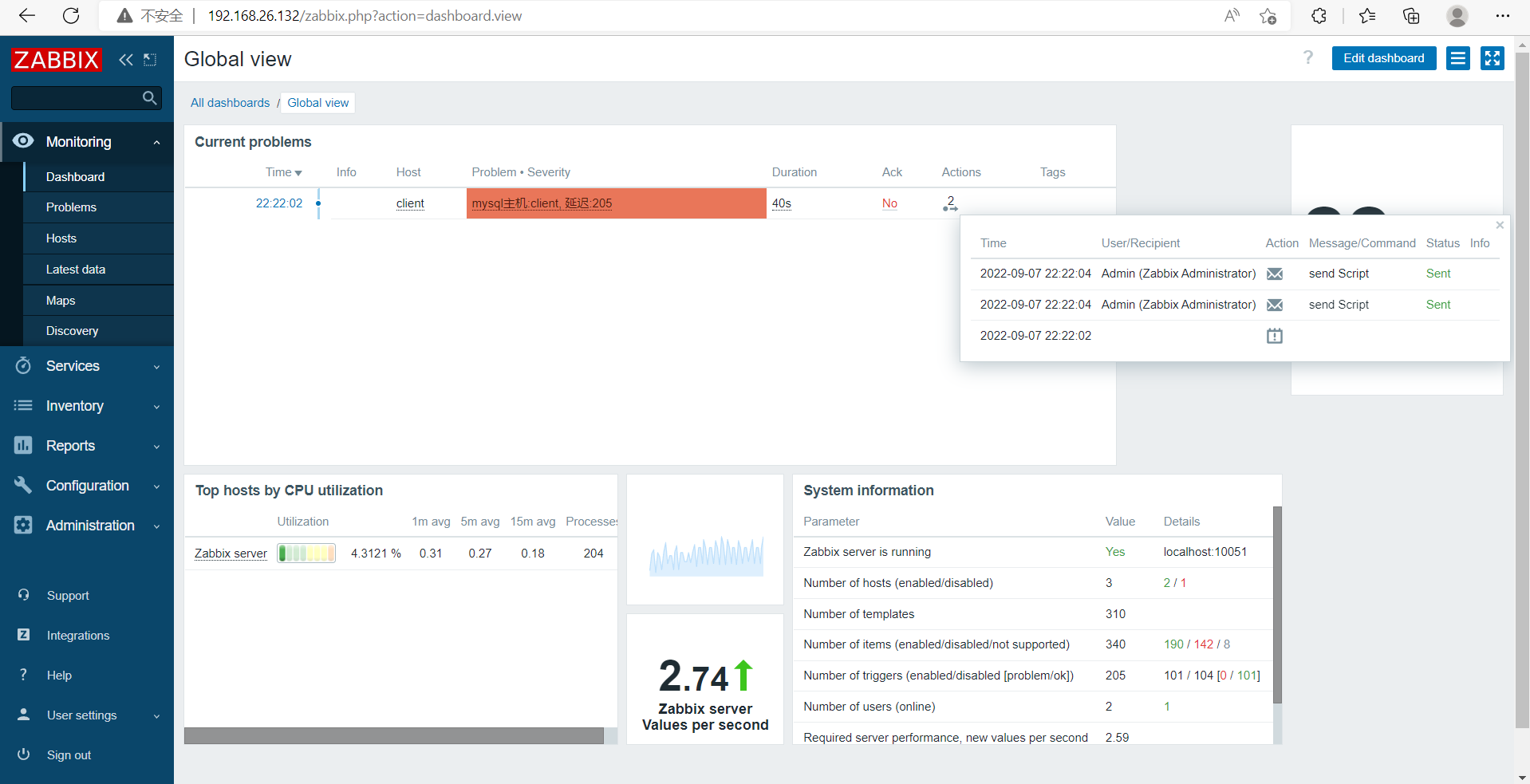Click localhost:10051 details value

click(1205, 552)
